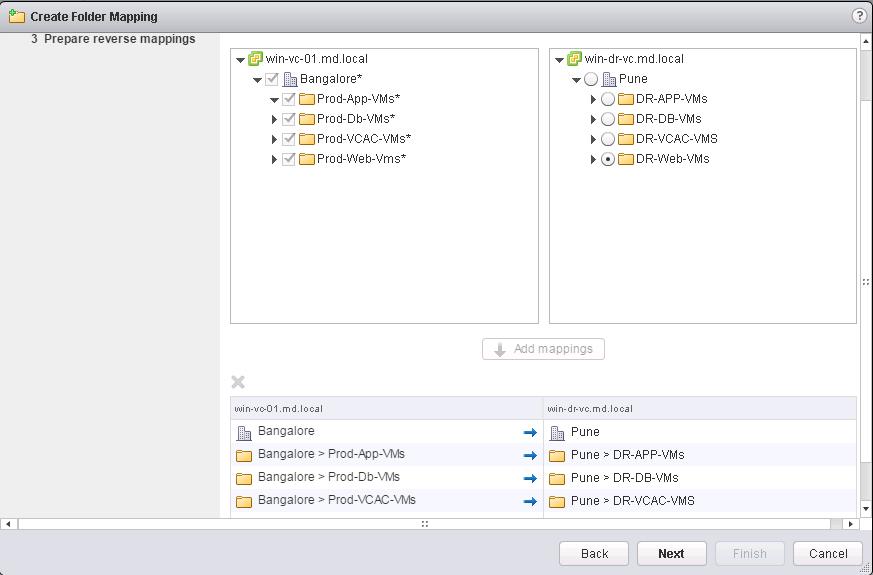Cancel the folder mapping wizard
The image size is (873, 575).
(x=828, y=553)
